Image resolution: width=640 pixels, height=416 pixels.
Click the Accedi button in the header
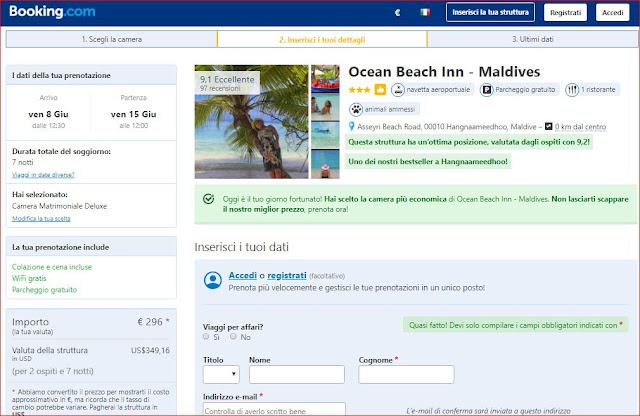coord(613,13)
